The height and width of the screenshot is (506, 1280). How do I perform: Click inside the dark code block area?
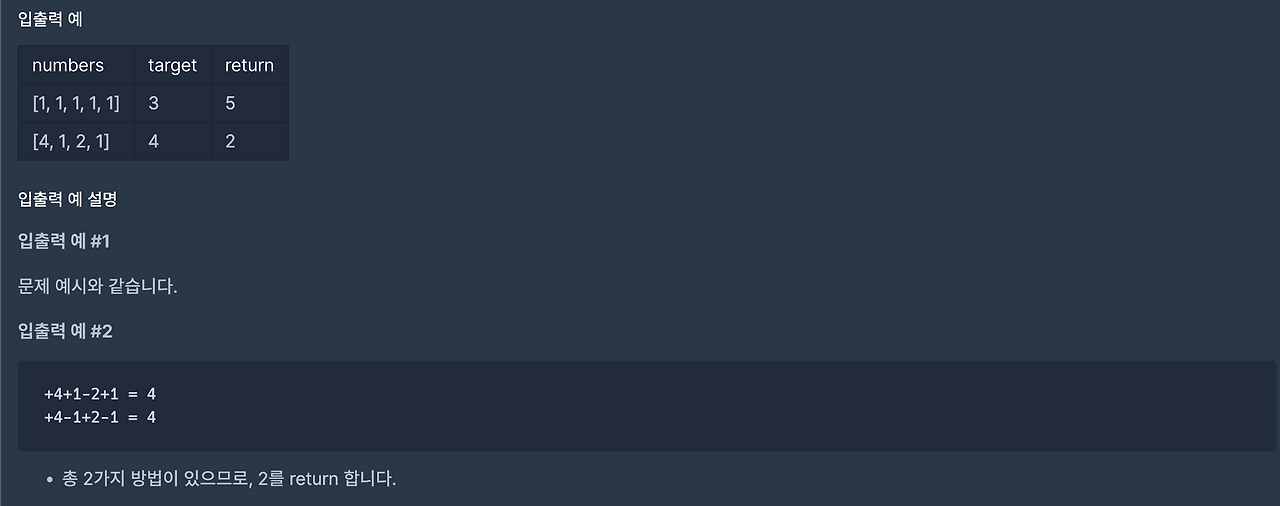(x=647, y=406)
